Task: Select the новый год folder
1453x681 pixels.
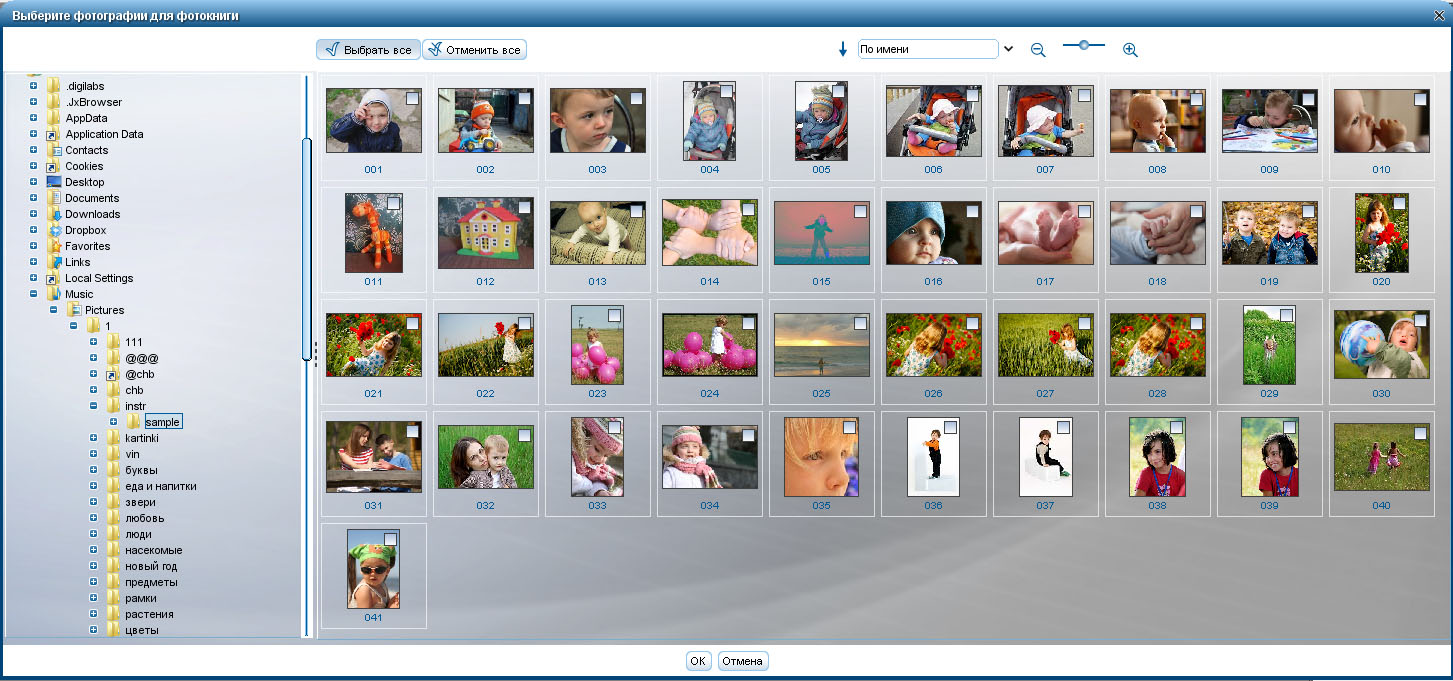Action: (150, 566)
